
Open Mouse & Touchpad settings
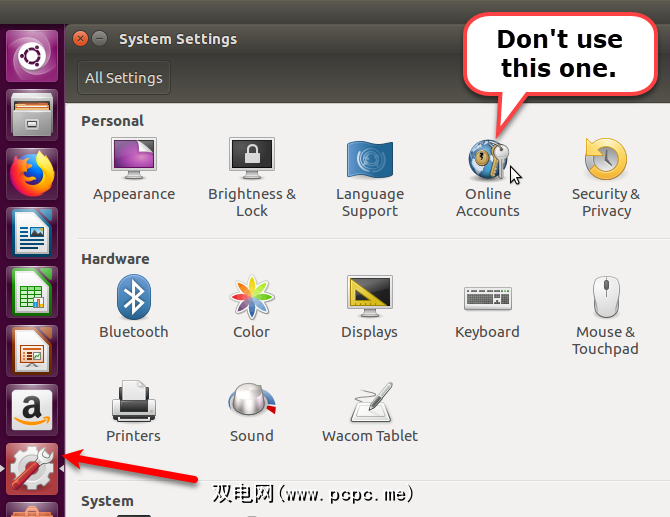605,316
